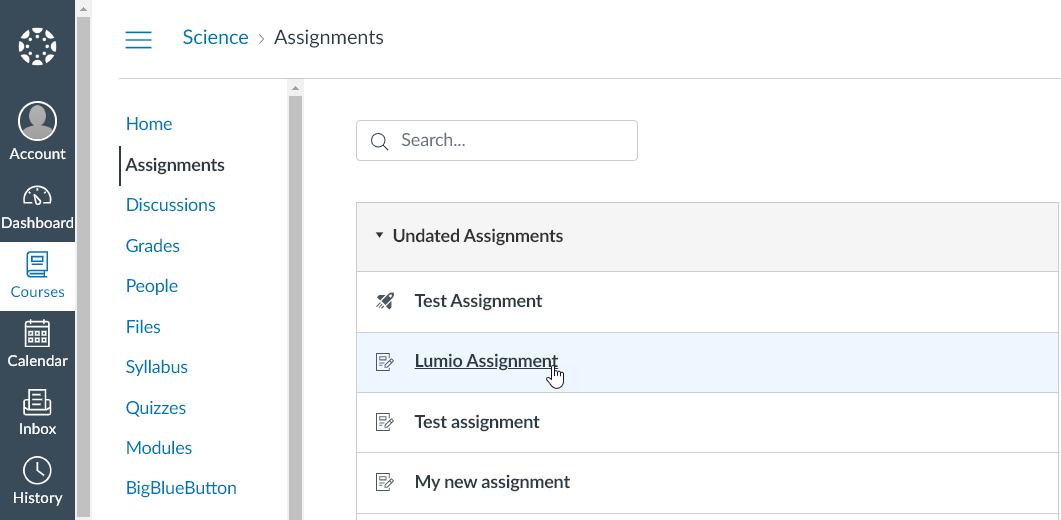The width and height of the screenshot is (1061, 520).
Task: Select Modules in course navigation
Action: (159, 448)
